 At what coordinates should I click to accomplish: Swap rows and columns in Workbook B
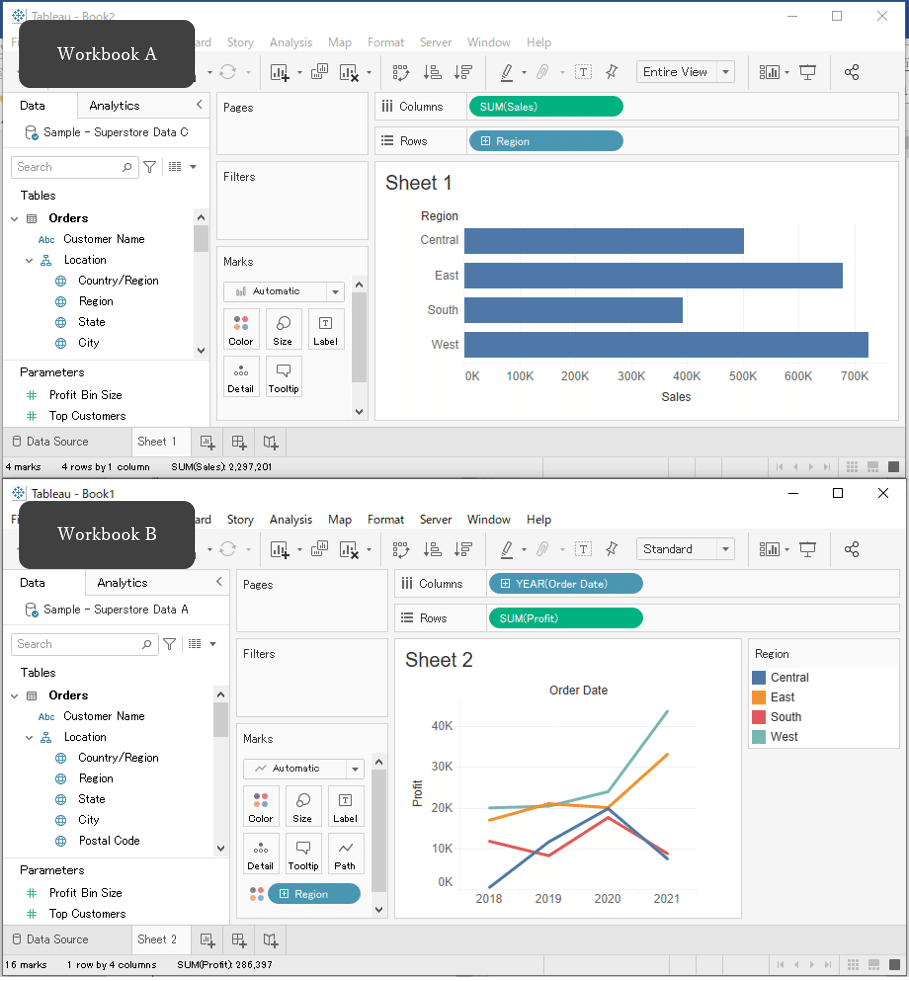pyautogui.click(x=401, y=549)
